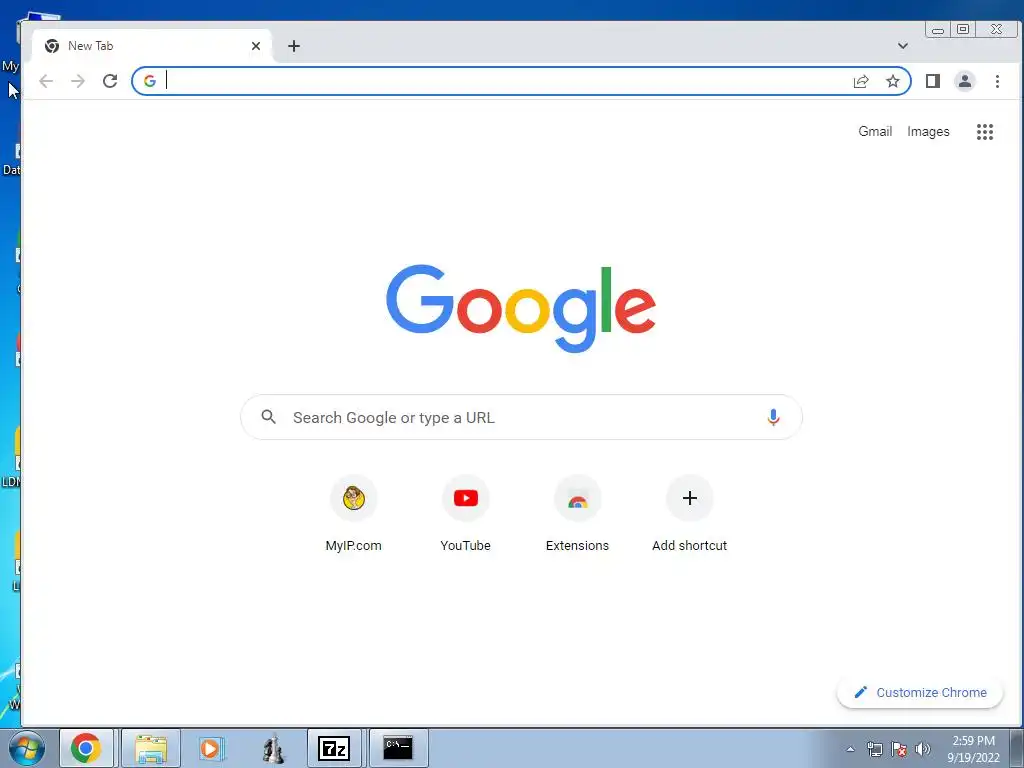
Task: Go forward with the forward arrow
Action: tap(78, 81)
